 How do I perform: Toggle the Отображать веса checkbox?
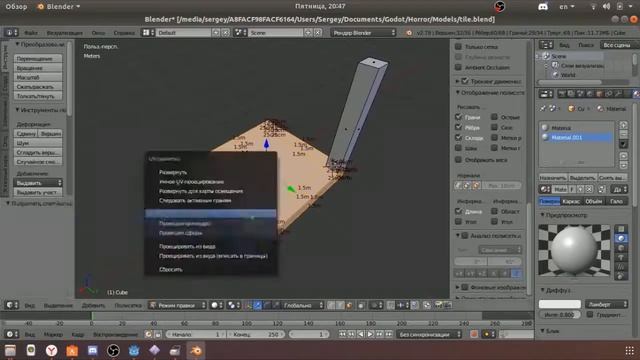click(x=458, y=160)
